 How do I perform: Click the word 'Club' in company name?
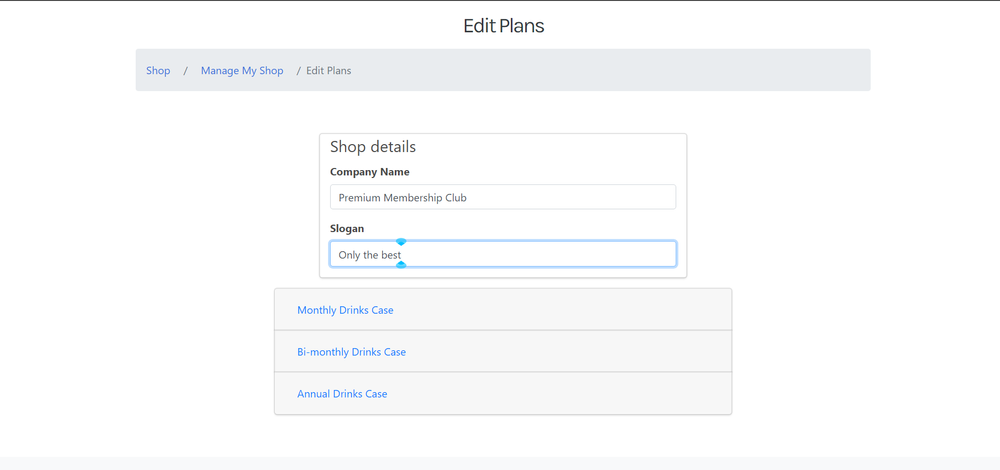click(456, 198)
